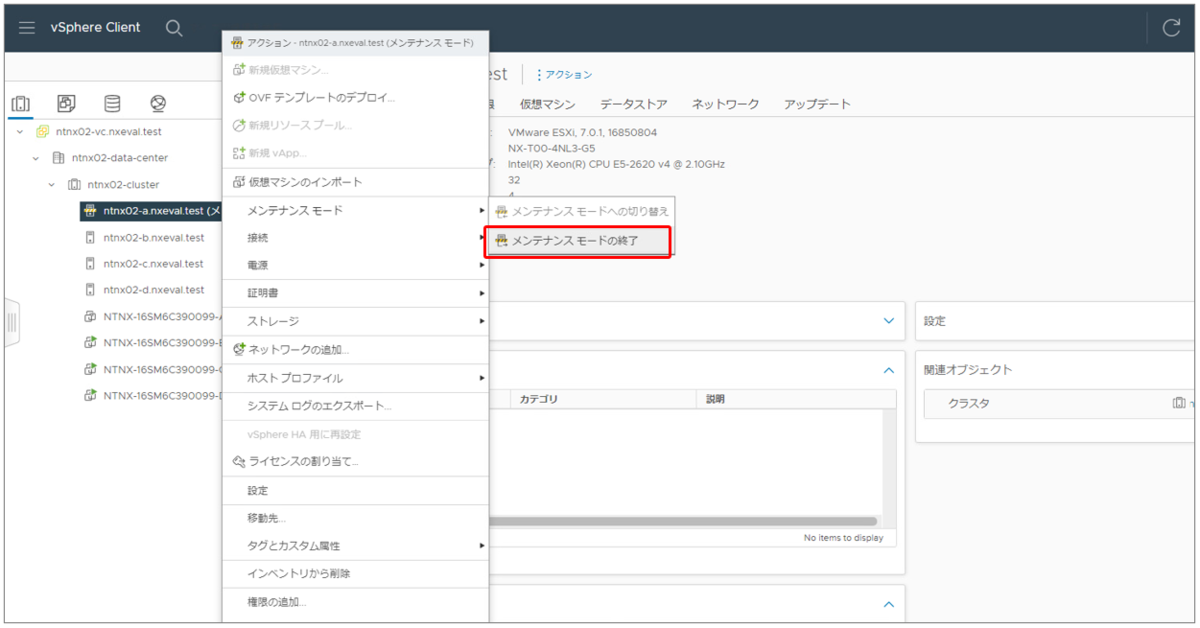Switch to the データストア tab
This screenshot has width=1200, height=628.
pos(634,104)
